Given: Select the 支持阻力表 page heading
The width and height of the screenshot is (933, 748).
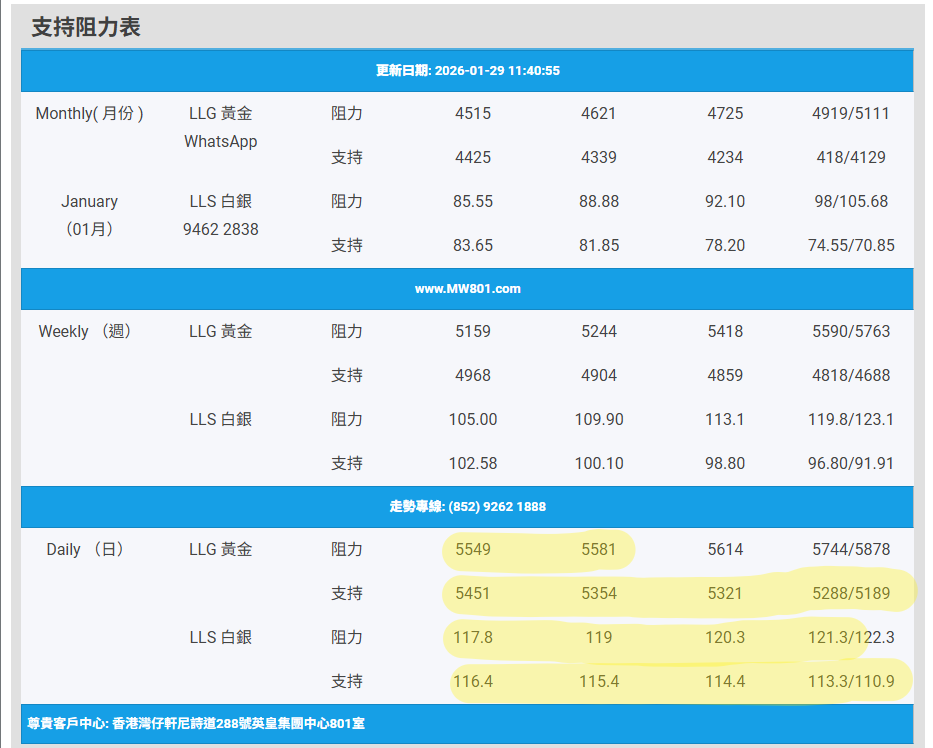Looking at the screenshot, I should tap(86, 28).
